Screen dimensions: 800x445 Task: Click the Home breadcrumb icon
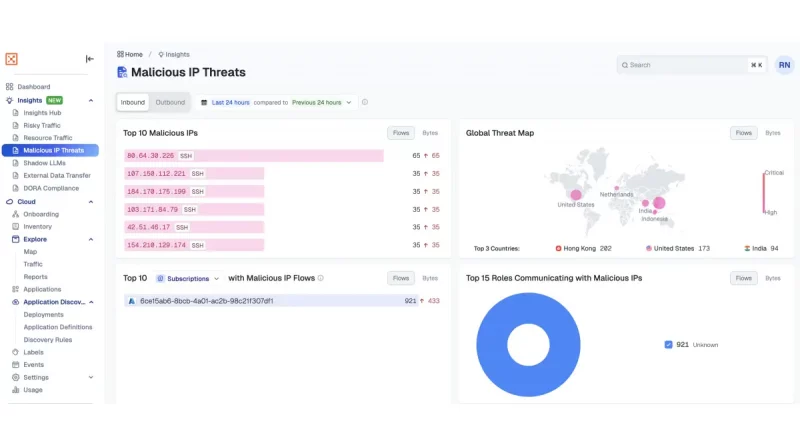(x=121, y=54)
